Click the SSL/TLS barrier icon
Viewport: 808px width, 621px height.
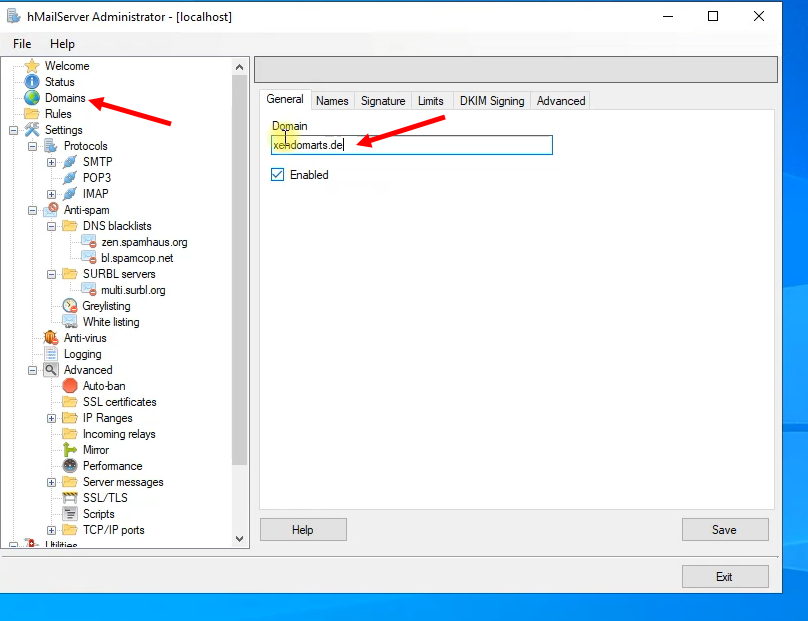(x=70, y=498)
